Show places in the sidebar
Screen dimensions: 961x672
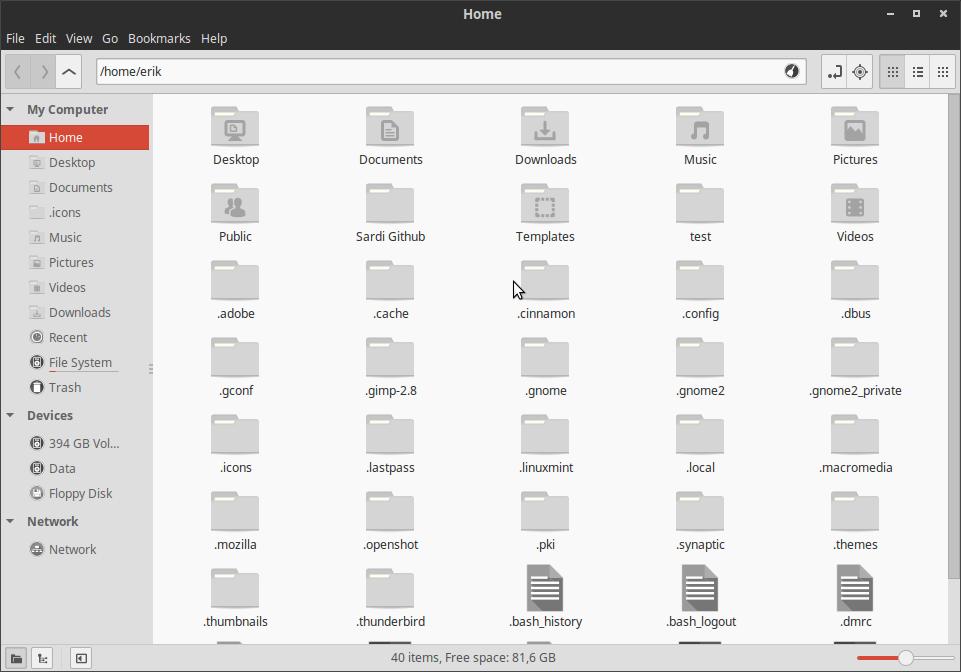coord(17,659)
